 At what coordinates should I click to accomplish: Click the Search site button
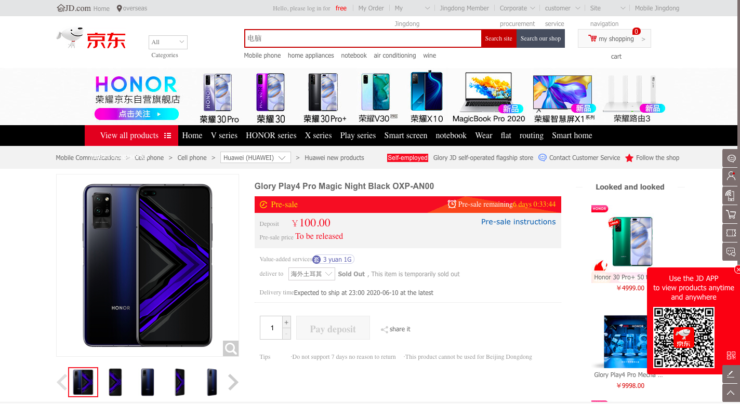498,38
